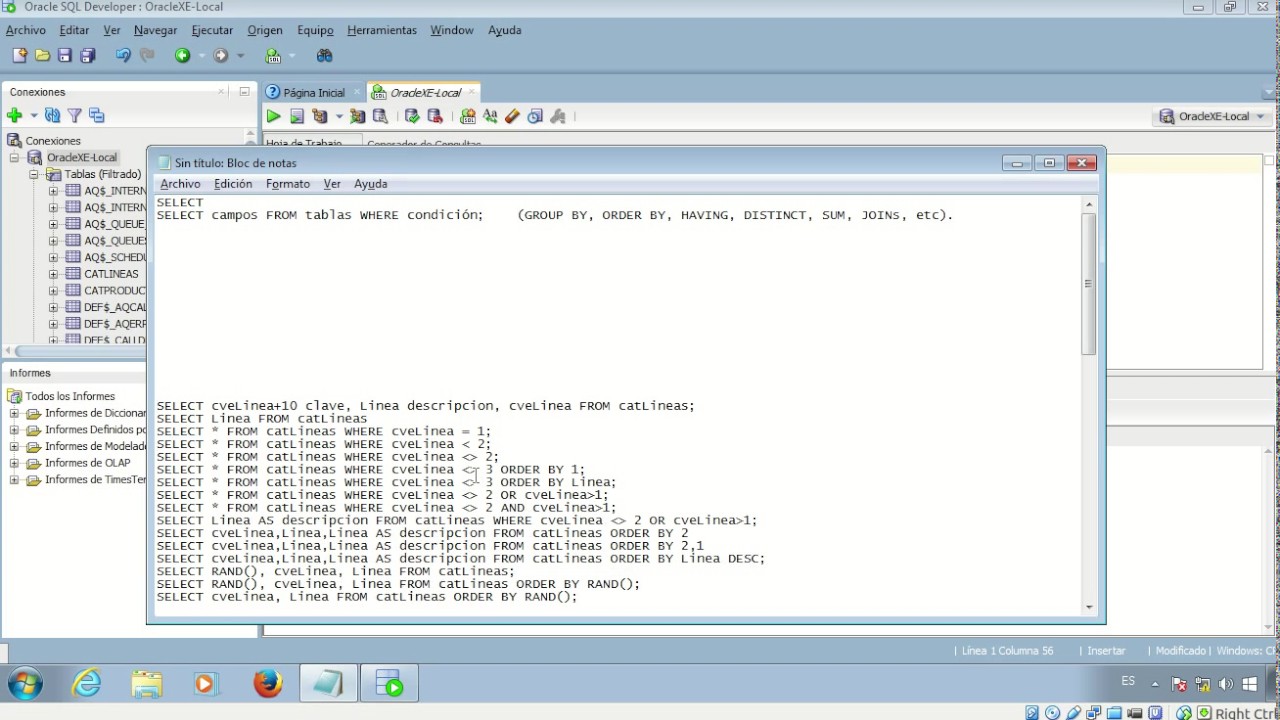
Task: Open dropdown arrow beside New Connection plus
Action: (x=33, y=115)
